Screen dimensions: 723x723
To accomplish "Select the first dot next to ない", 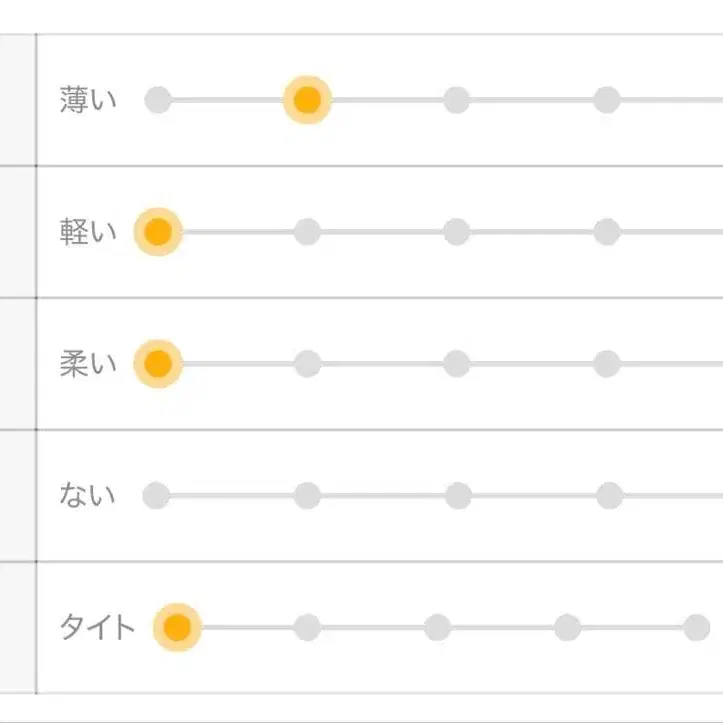I will pos(156,495).
